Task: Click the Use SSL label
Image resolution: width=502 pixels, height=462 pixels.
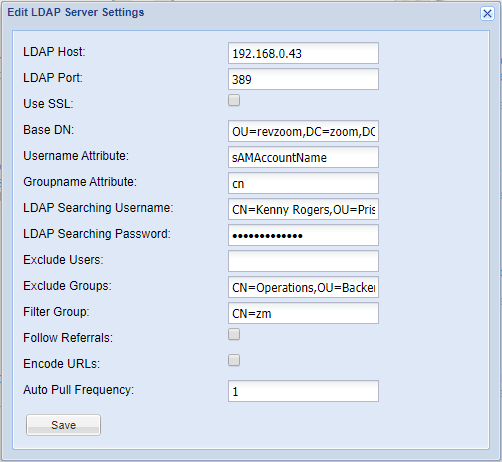Action: pos(48,104)
